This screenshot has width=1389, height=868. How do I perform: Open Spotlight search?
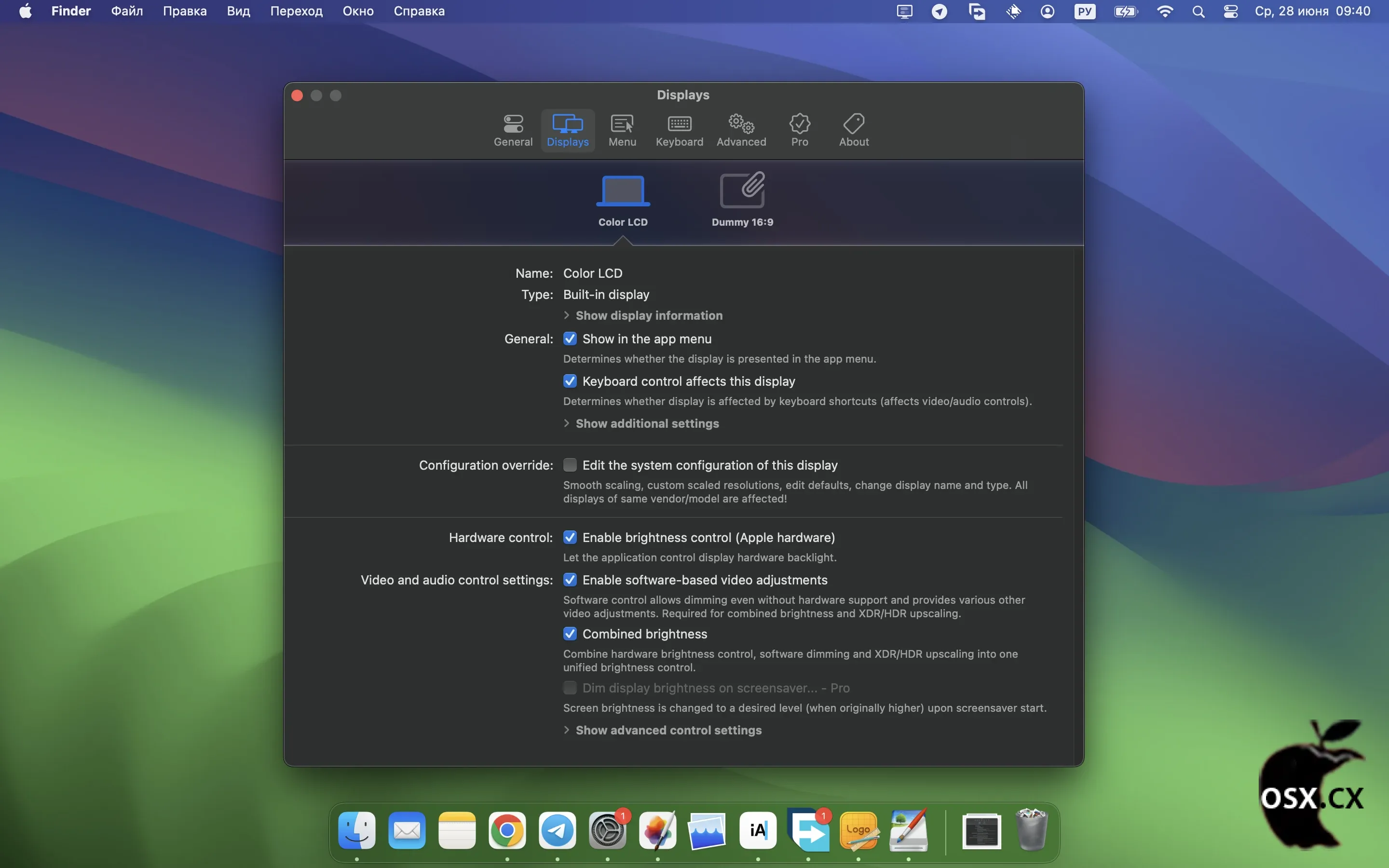1198,11
